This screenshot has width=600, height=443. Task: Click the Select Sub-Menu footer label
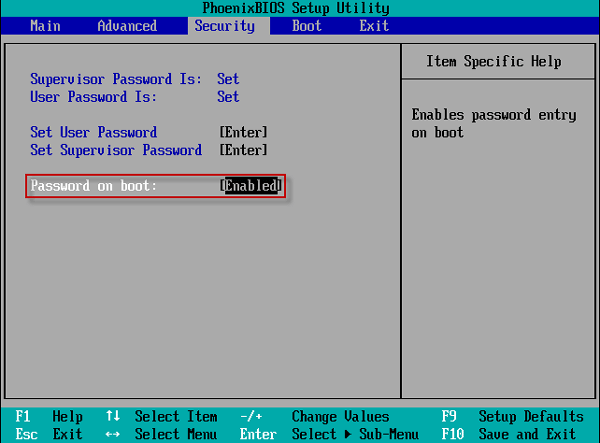click(355, 434)
